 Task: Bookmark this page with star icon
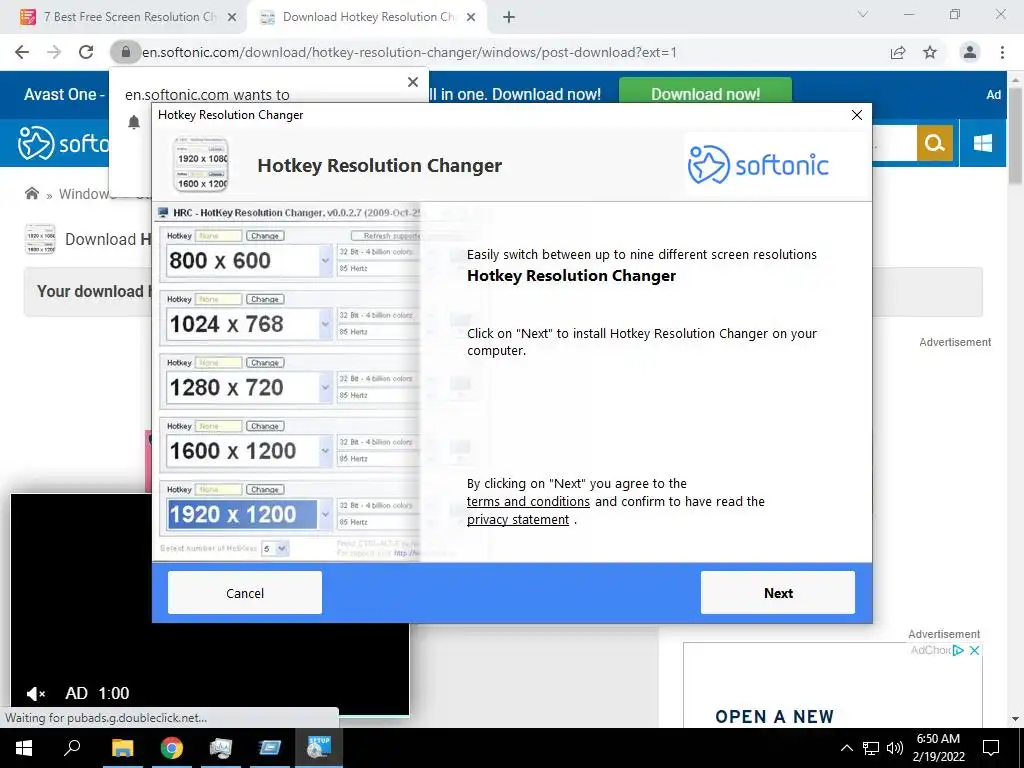pos(930,52)
